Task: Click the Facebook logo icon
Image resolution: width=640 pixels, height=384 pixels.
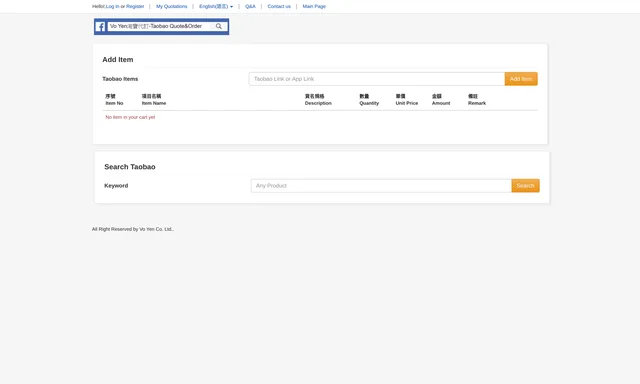Action: [100, 27]
